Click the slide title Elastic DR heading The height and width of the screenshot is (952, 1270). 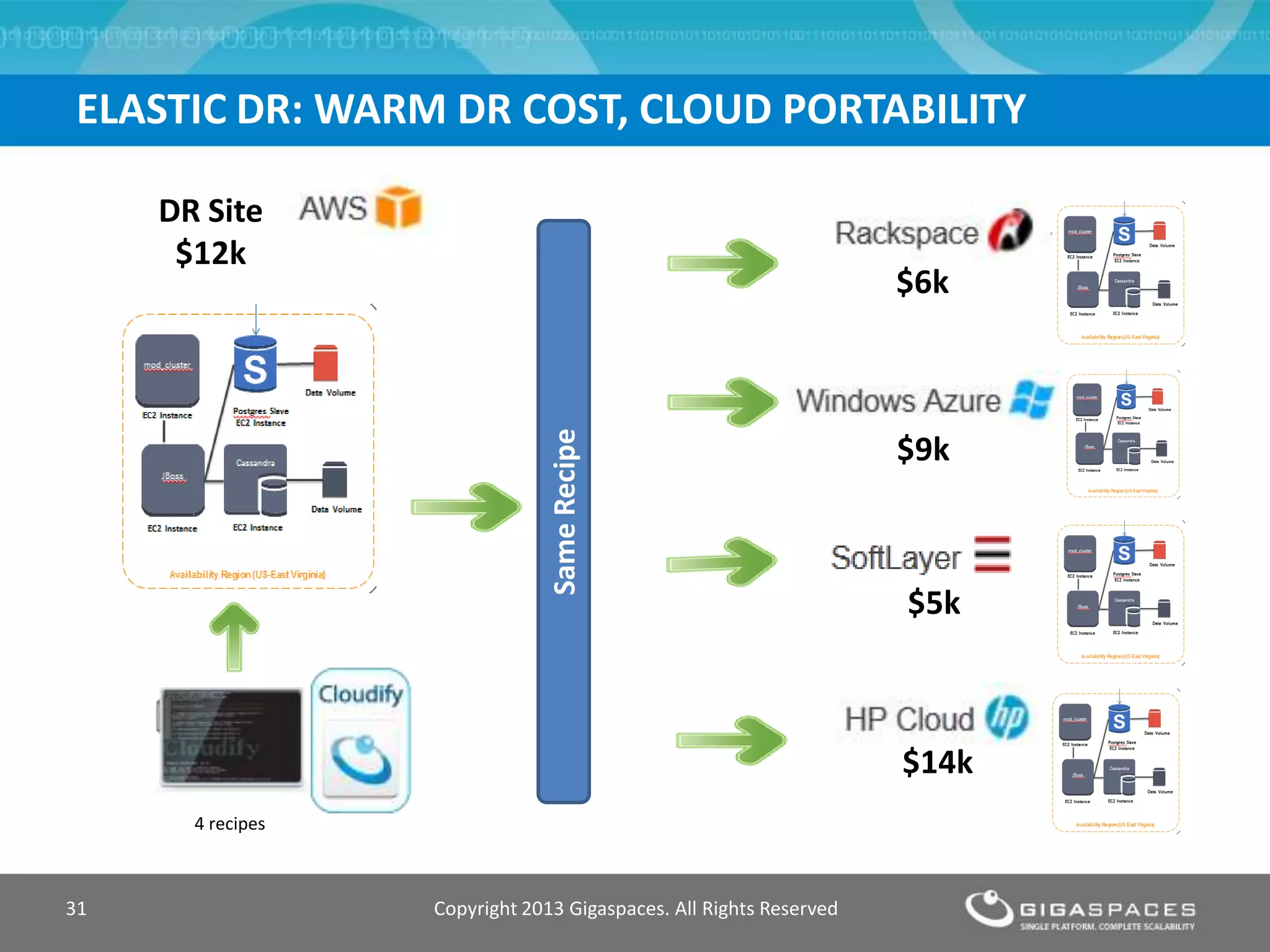click(551, 110)
